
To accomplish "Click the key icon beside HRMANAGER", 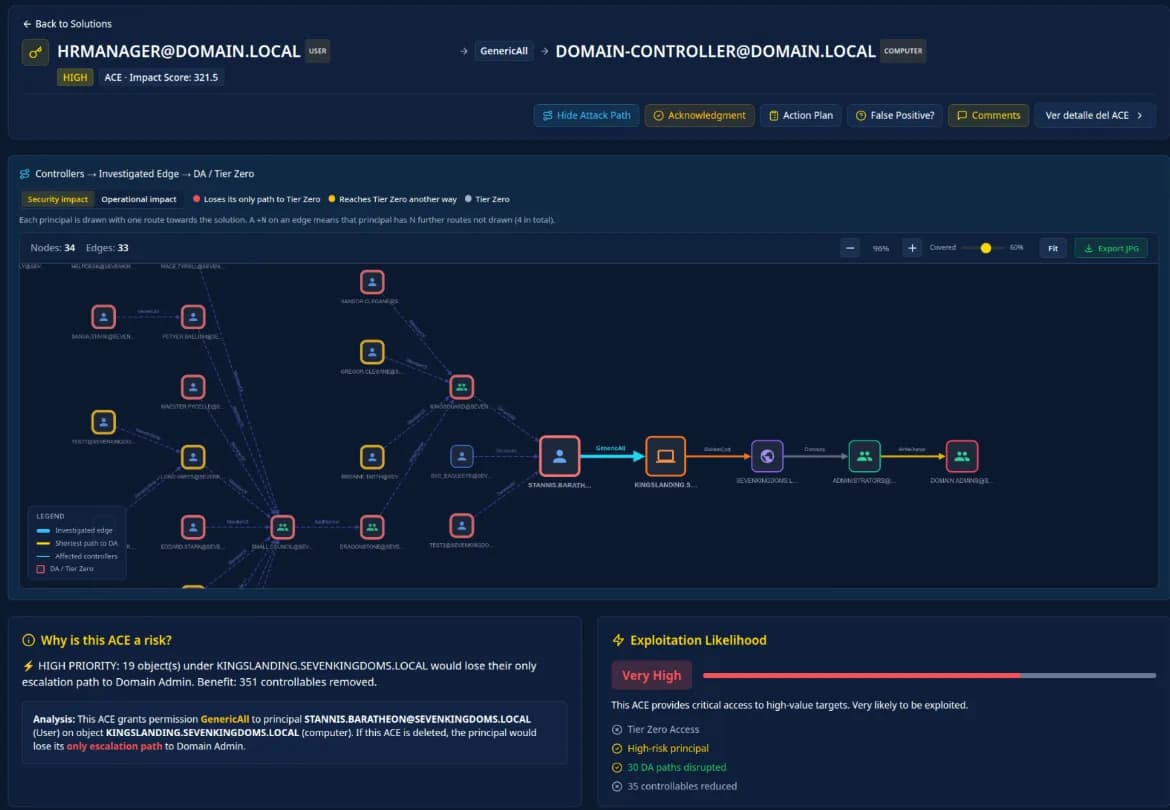I will 35,52.
